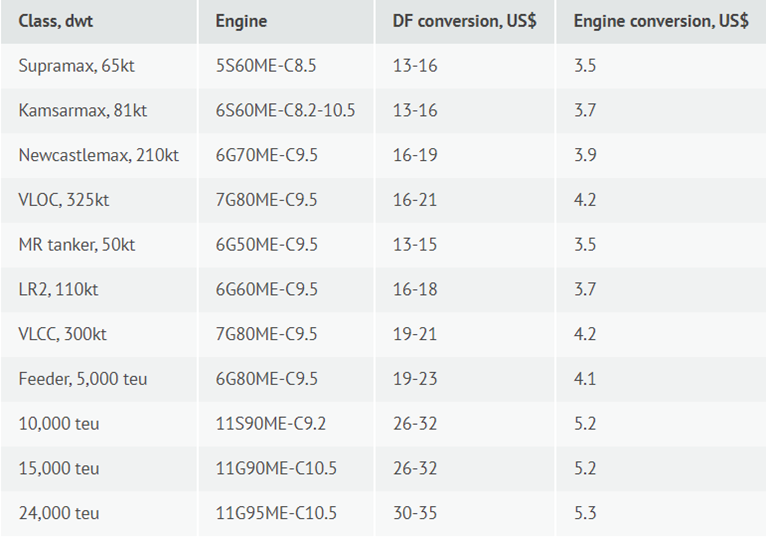Select the "Feeder, 5,000 teu" cell

(83, 379)
